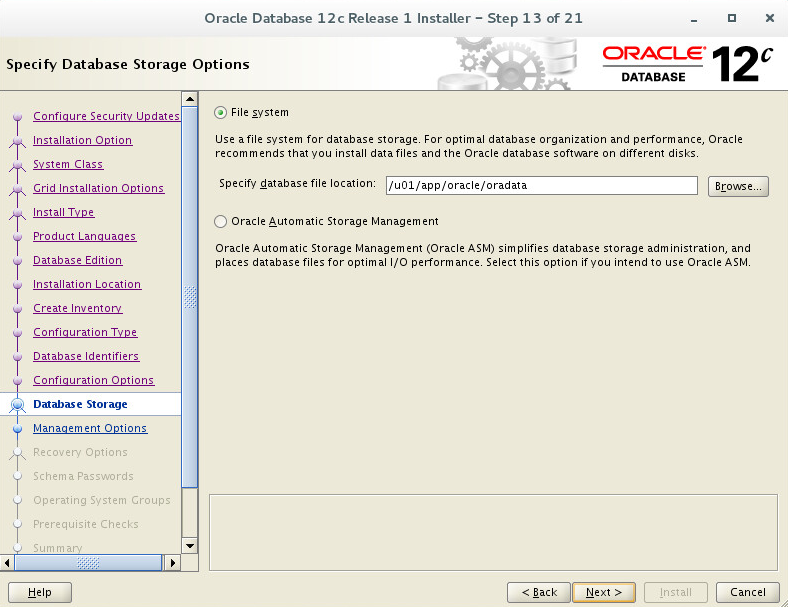Open Create Inventory step

tap(77, 308)
